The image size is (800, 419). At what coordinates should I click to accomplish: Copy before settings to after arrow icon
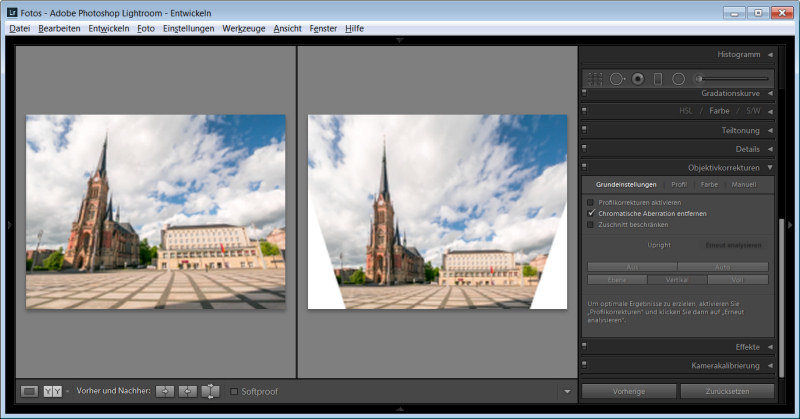click(x=164, y=391)
